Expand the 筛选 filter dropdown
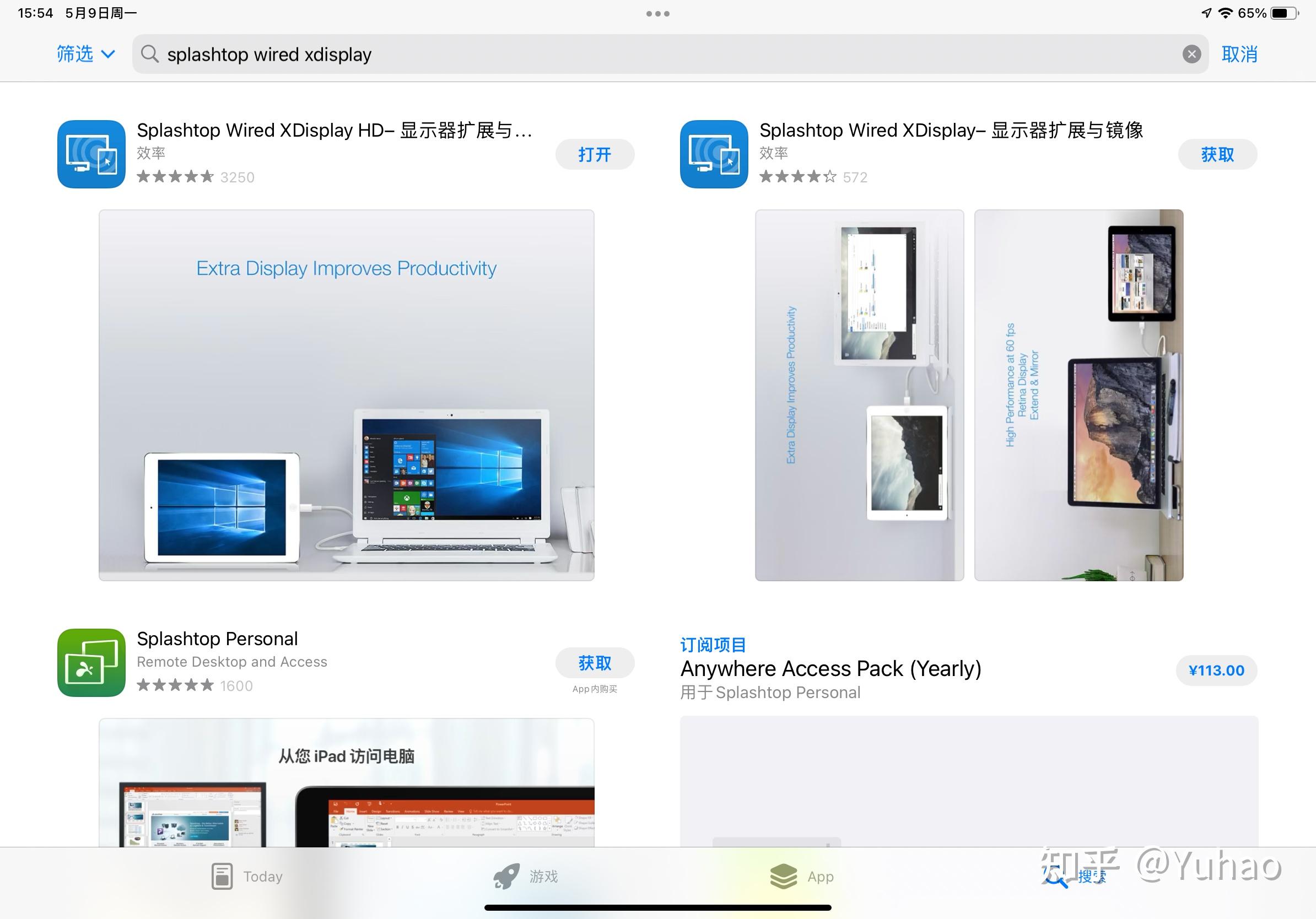The width and height of the screenshot is (1316, 919). tap(86, 54)
